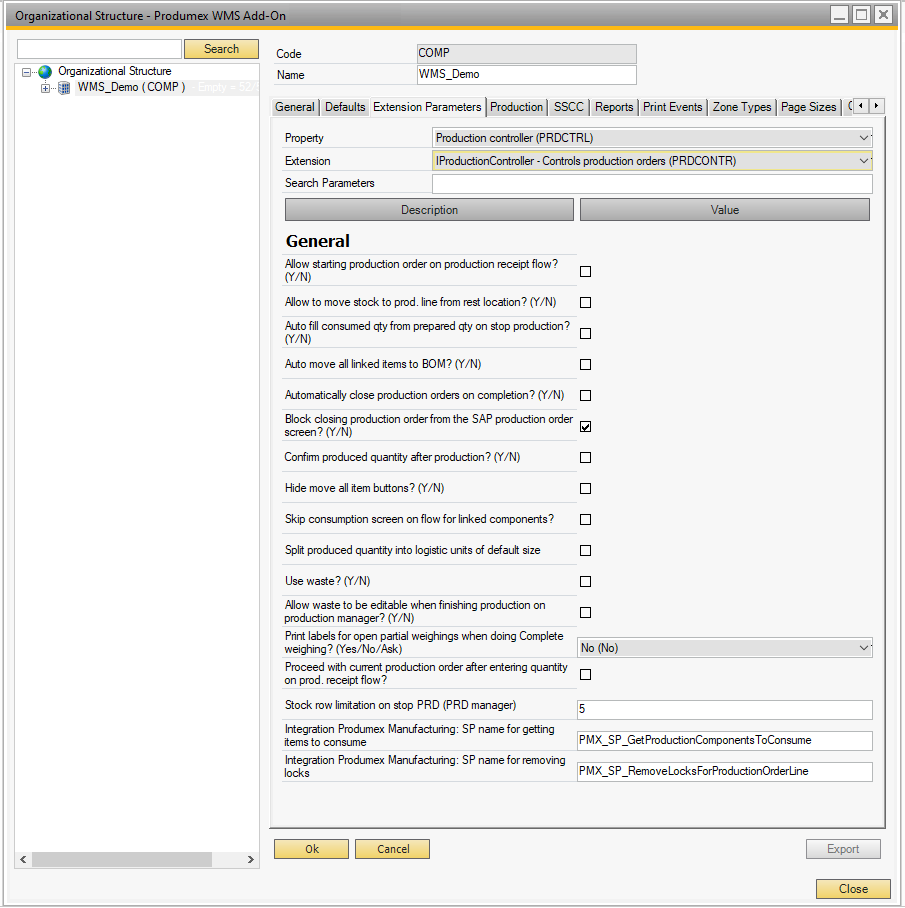905x908 pixels.
Task: Uncheck Block closing production order checkbox
Action: point(585,426)
